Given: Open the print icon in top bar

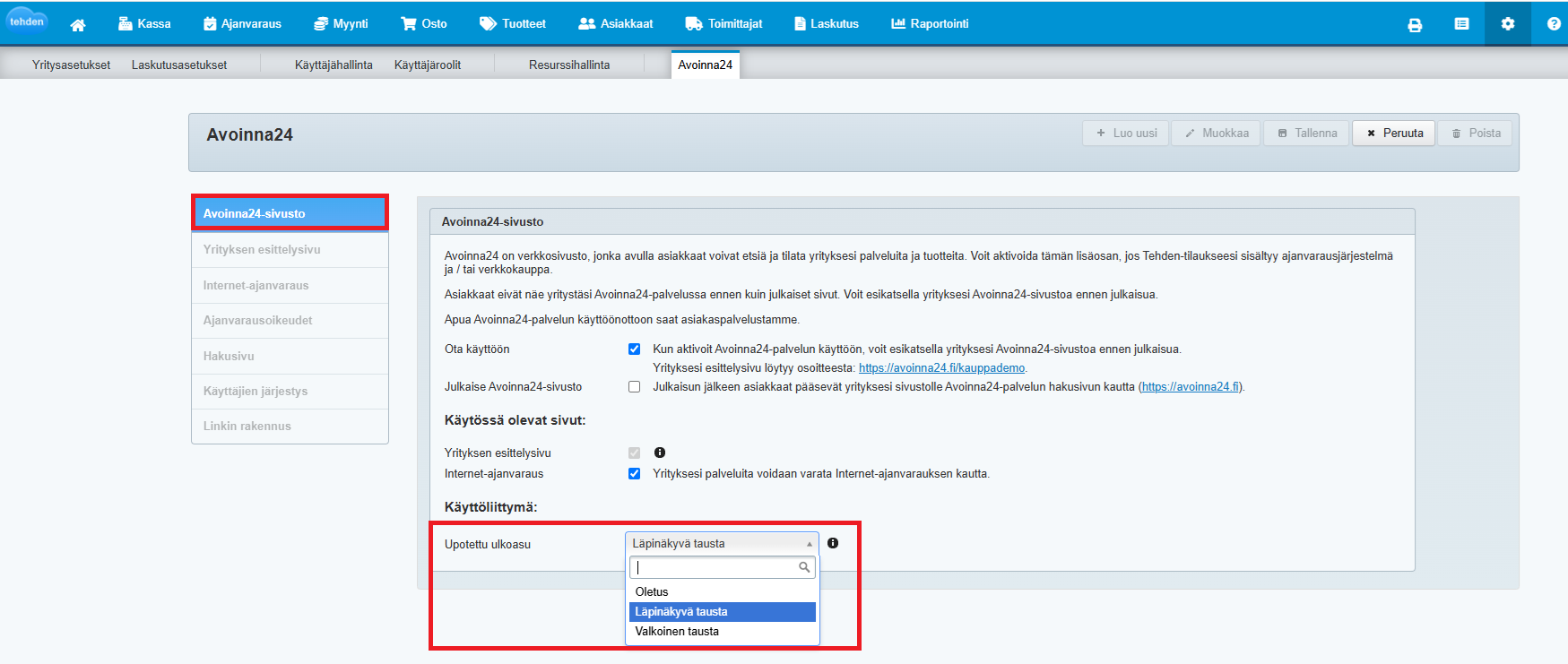Looking at the screenshot, I should point(1415,24).
